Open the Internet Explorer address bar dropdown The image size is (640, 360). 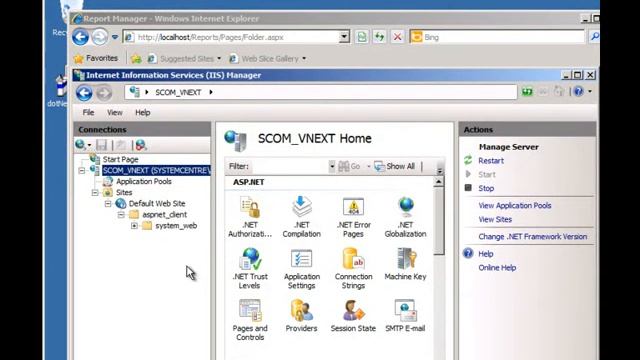(344, 37)
